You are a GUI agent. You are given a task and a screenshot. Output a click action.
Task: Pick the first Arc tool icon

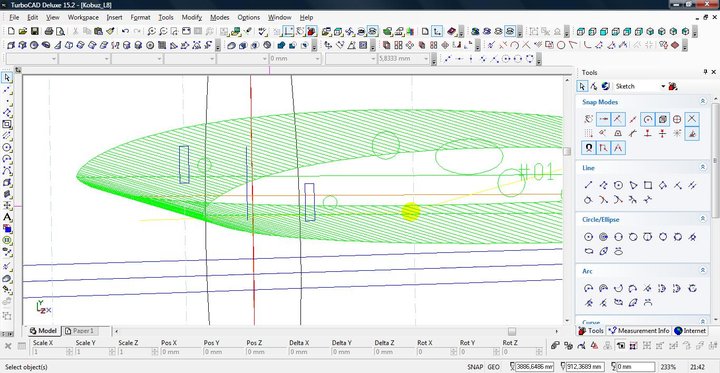pos(588,288)
